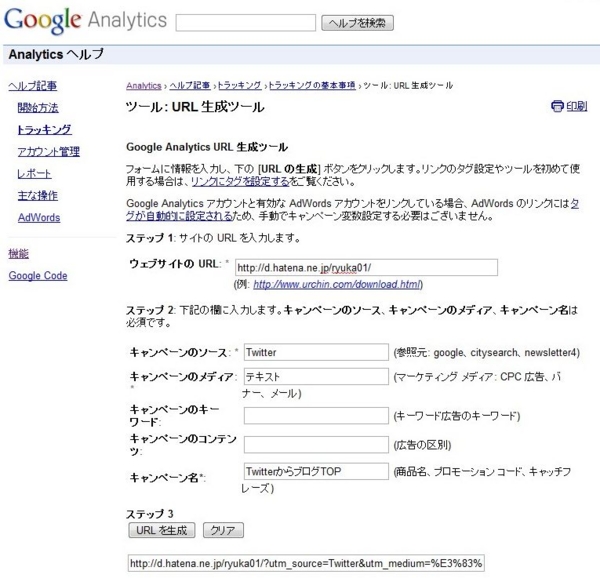Click the トラッキングの基本事項 breadcrumb

coord(312,86)
